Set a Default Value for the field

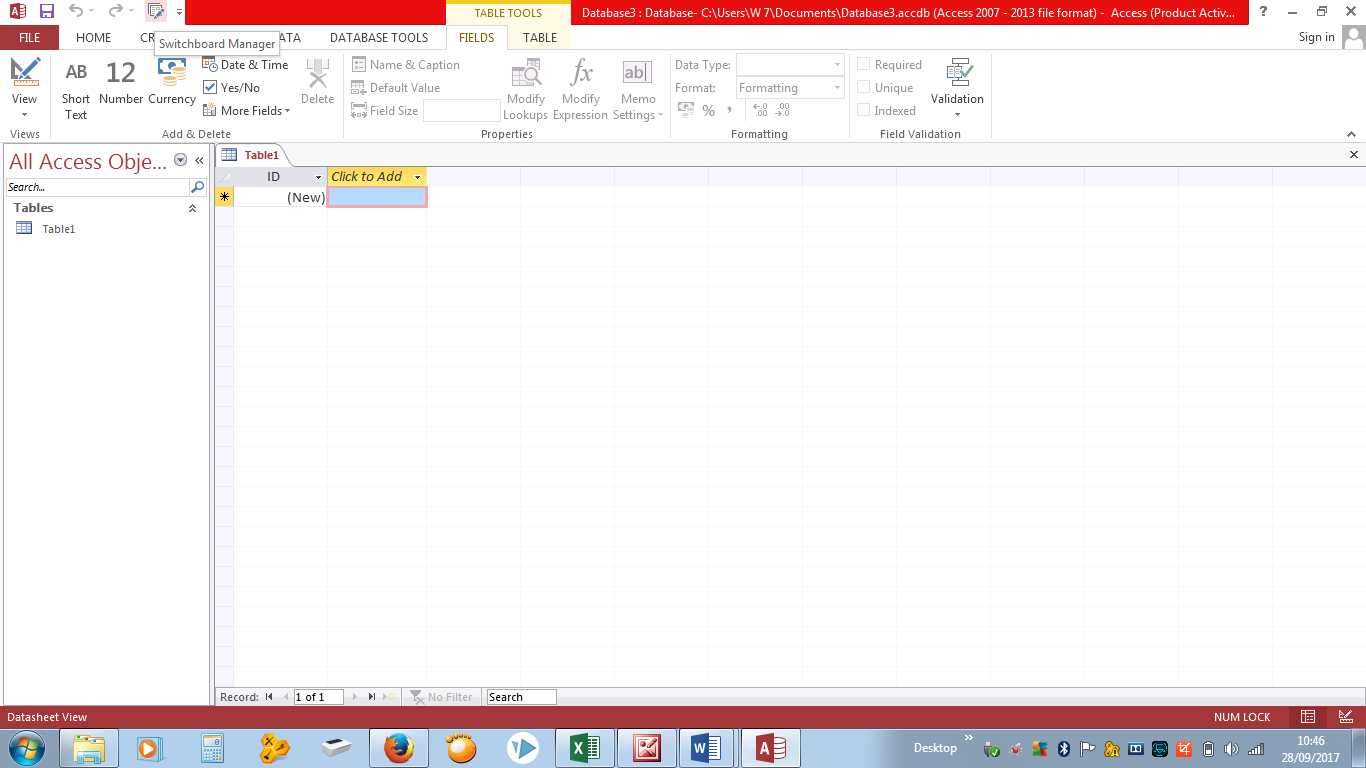pyautogui.click(x=397, y=87)
